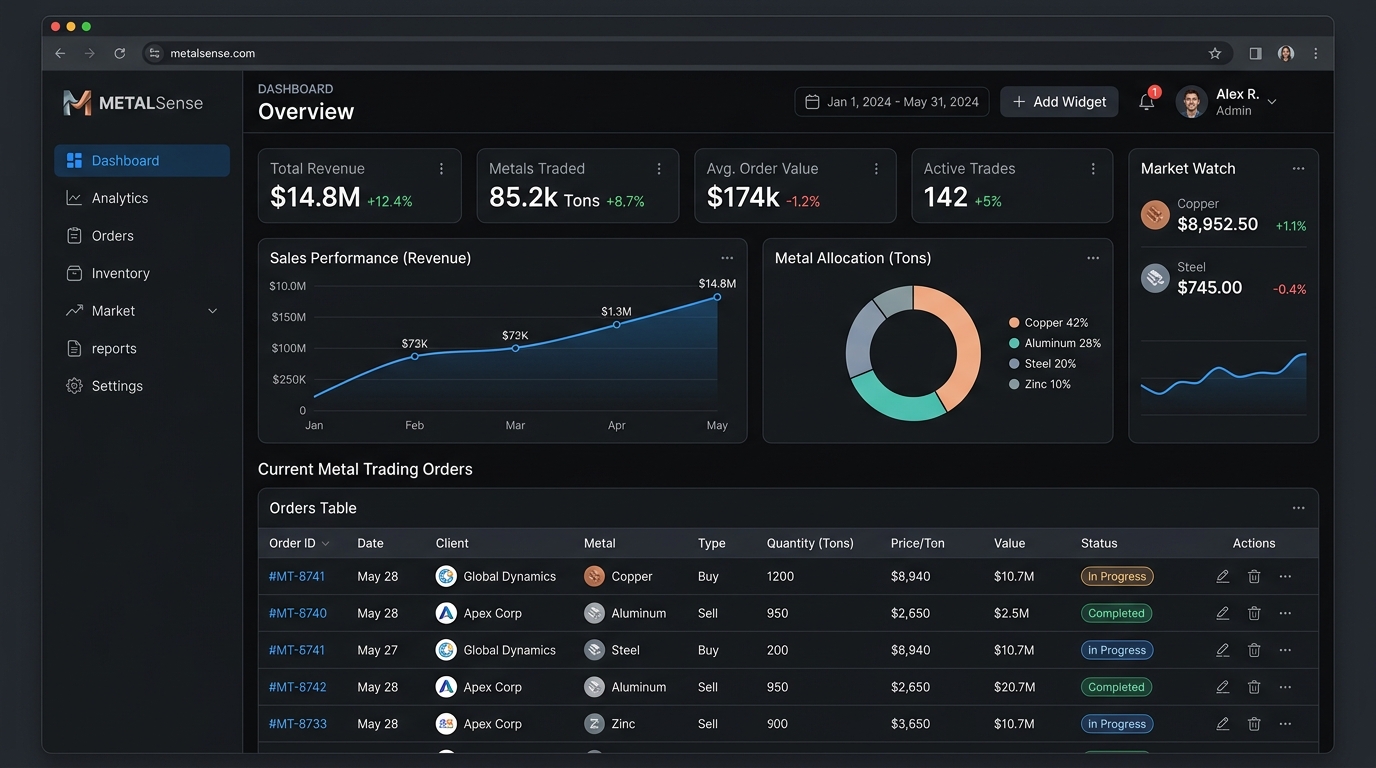The image size is (1376, 768).
Task: Open order link #MT-8742
Action: point(297,687)
